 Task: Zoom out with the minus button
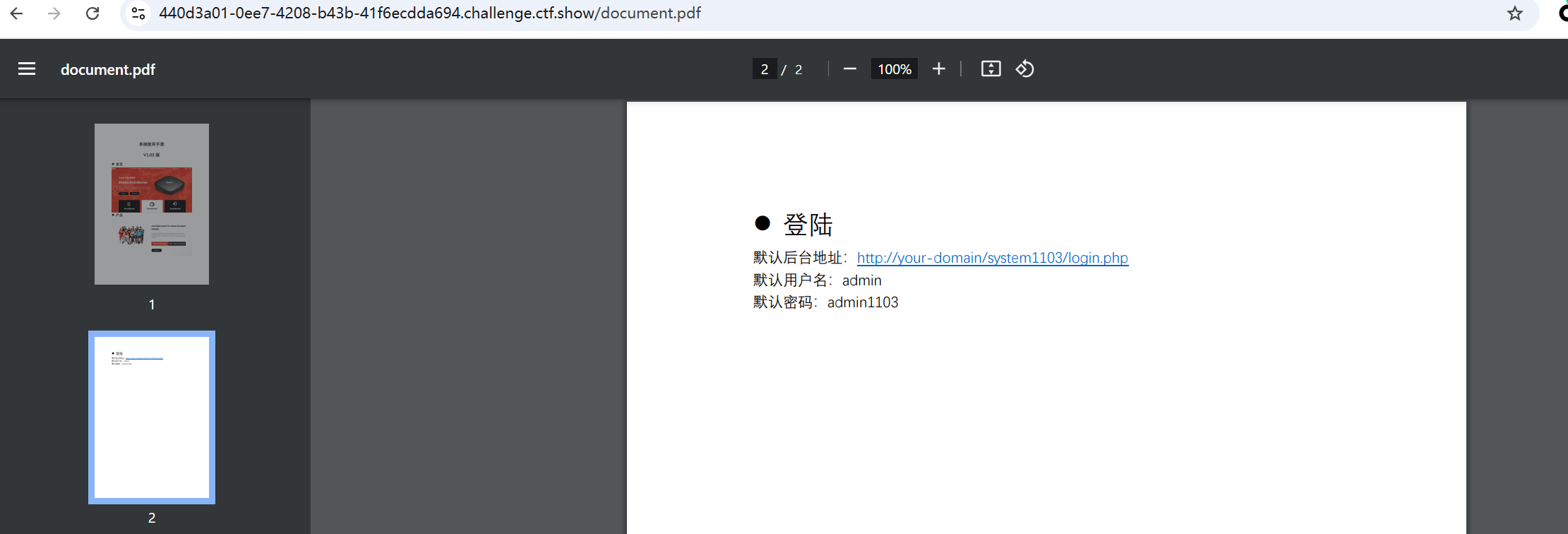850,69
